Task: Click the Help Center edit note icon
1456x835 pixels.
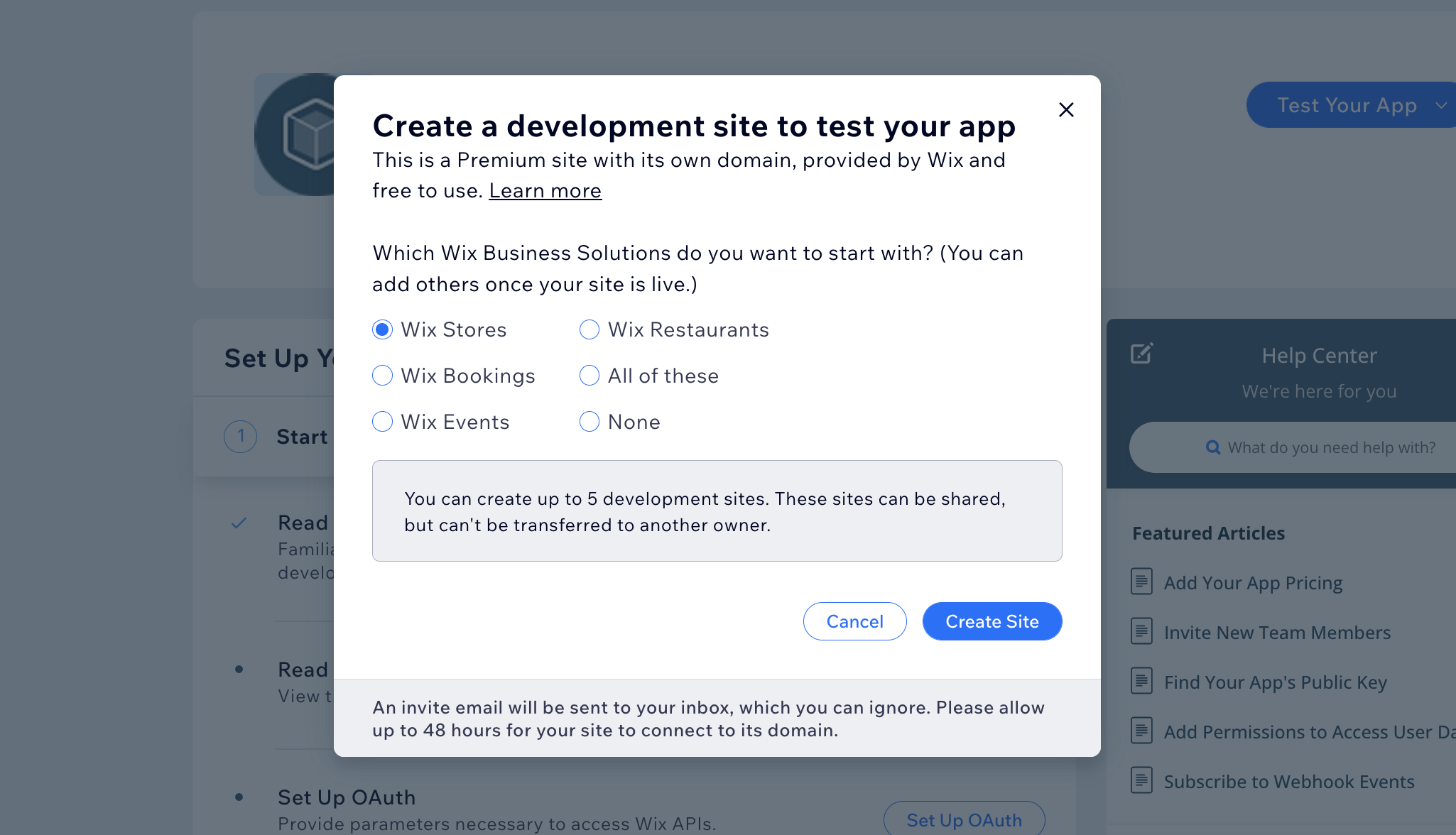Action: 1141,353
